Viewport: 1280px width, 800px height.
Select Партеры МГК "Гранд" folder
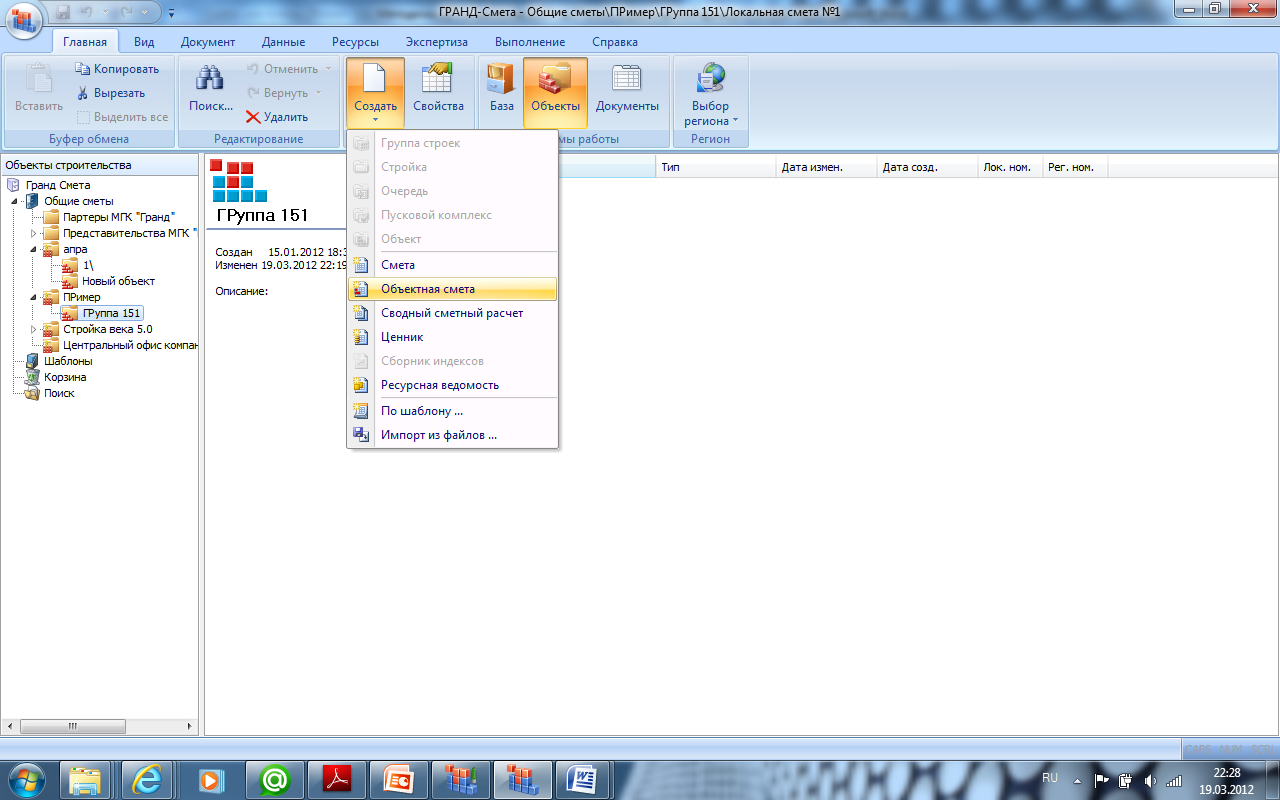(x=119, y=217)
